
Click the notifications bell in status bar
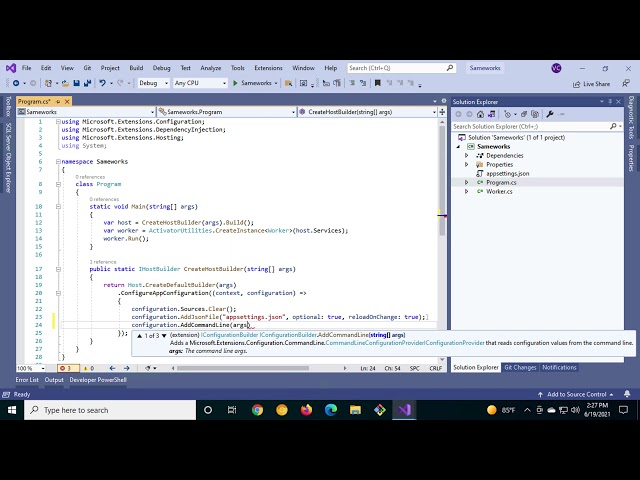pyautogui.click(x=627, y=394)
